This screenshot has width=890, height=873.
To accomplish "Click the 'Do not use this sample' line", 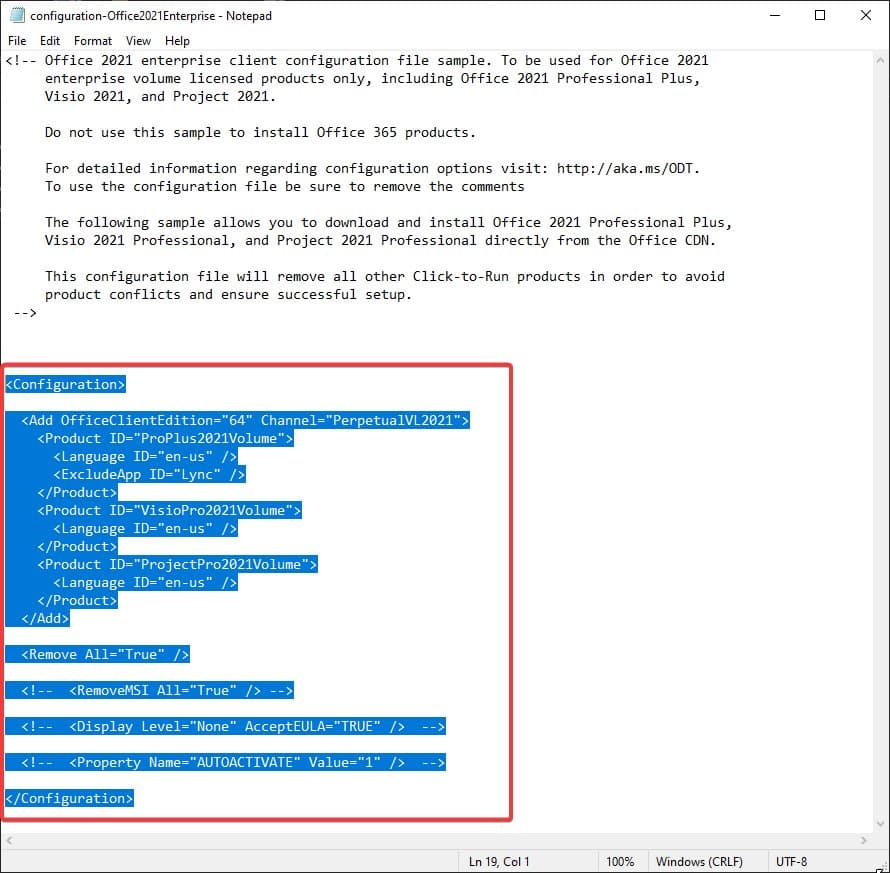I will (x=260, y=132).
